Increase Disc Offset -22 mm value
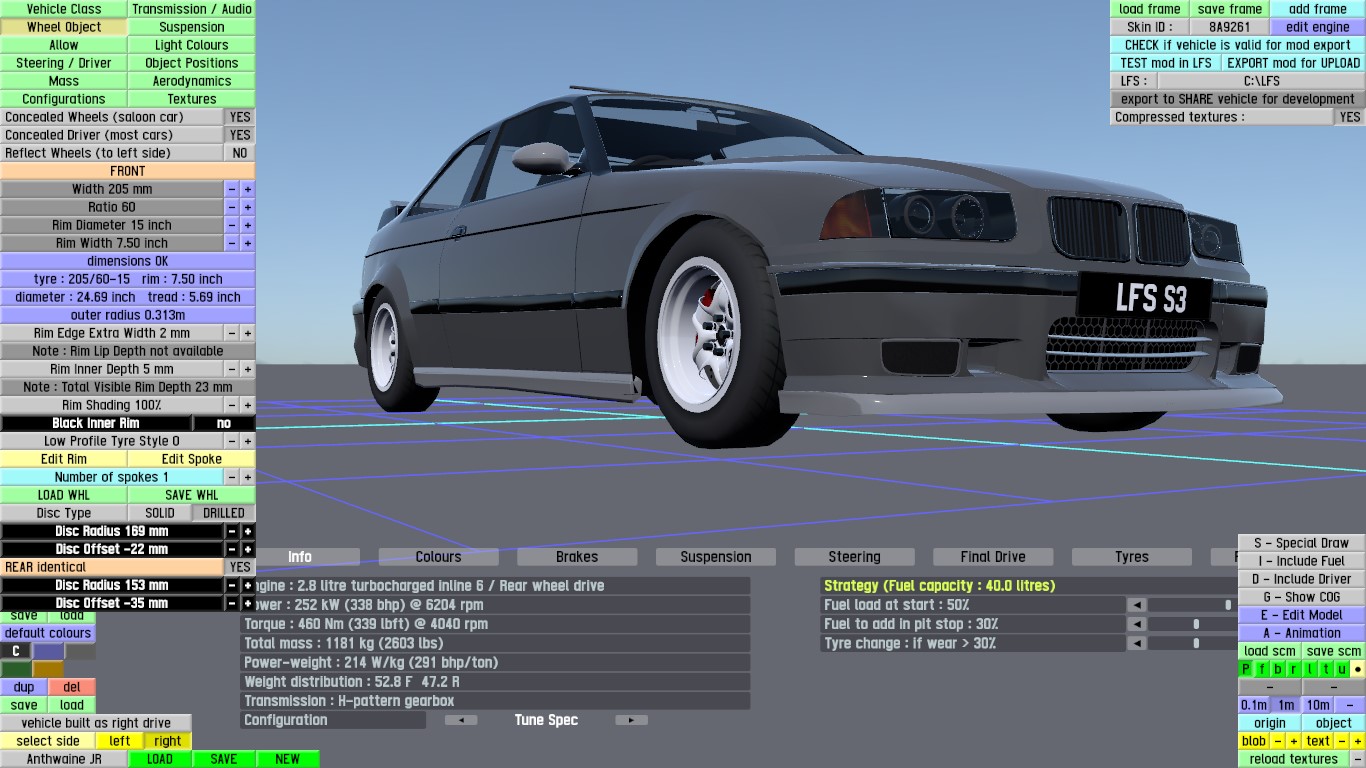The image size is (1366, 768). click(248, 549)
